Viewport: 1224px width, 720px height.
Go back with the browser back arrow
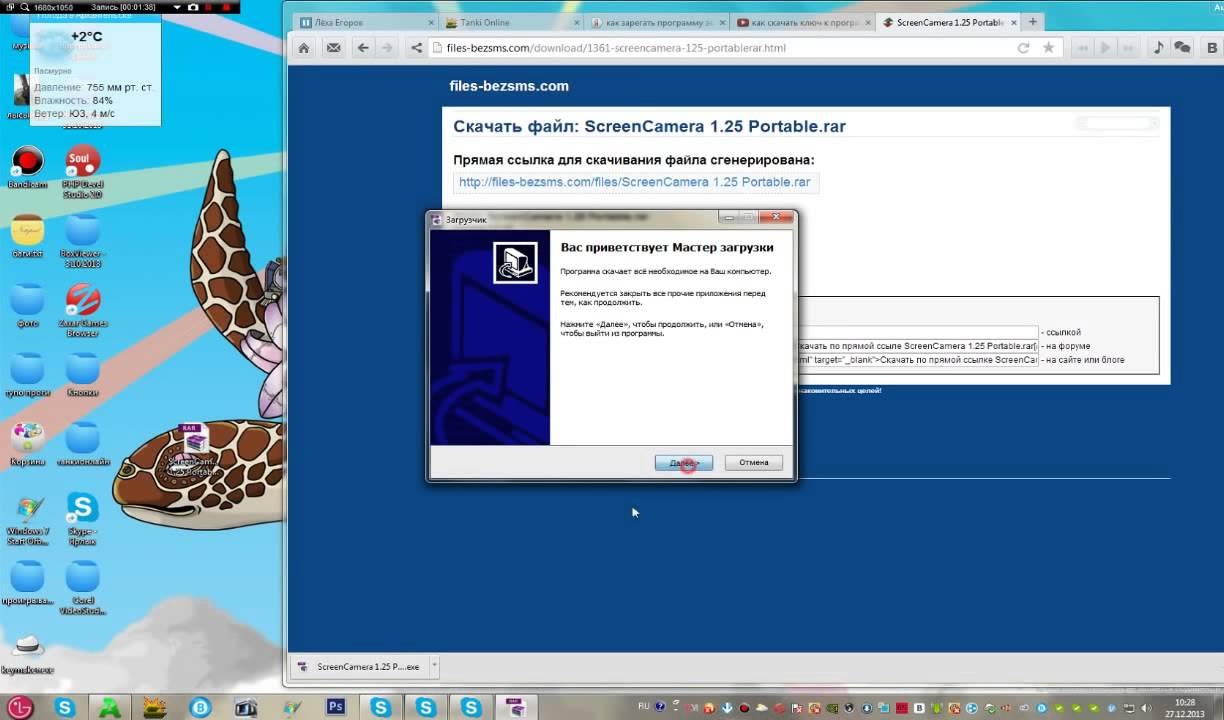click(363, 48)
